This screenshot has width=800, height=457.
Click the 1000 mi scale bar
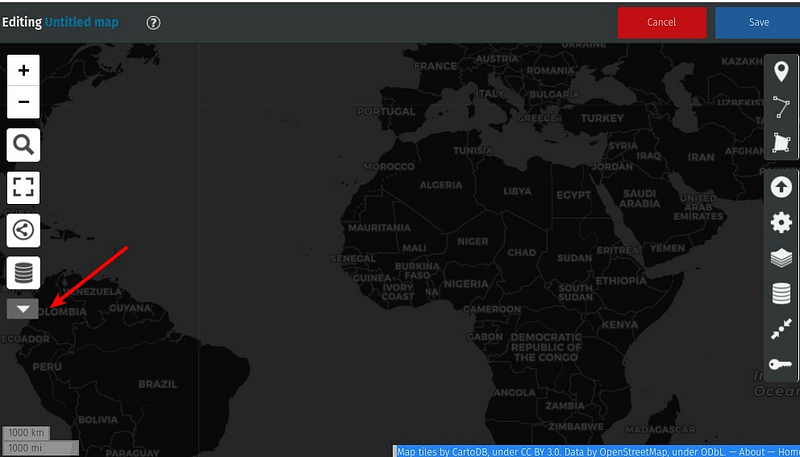41,448
